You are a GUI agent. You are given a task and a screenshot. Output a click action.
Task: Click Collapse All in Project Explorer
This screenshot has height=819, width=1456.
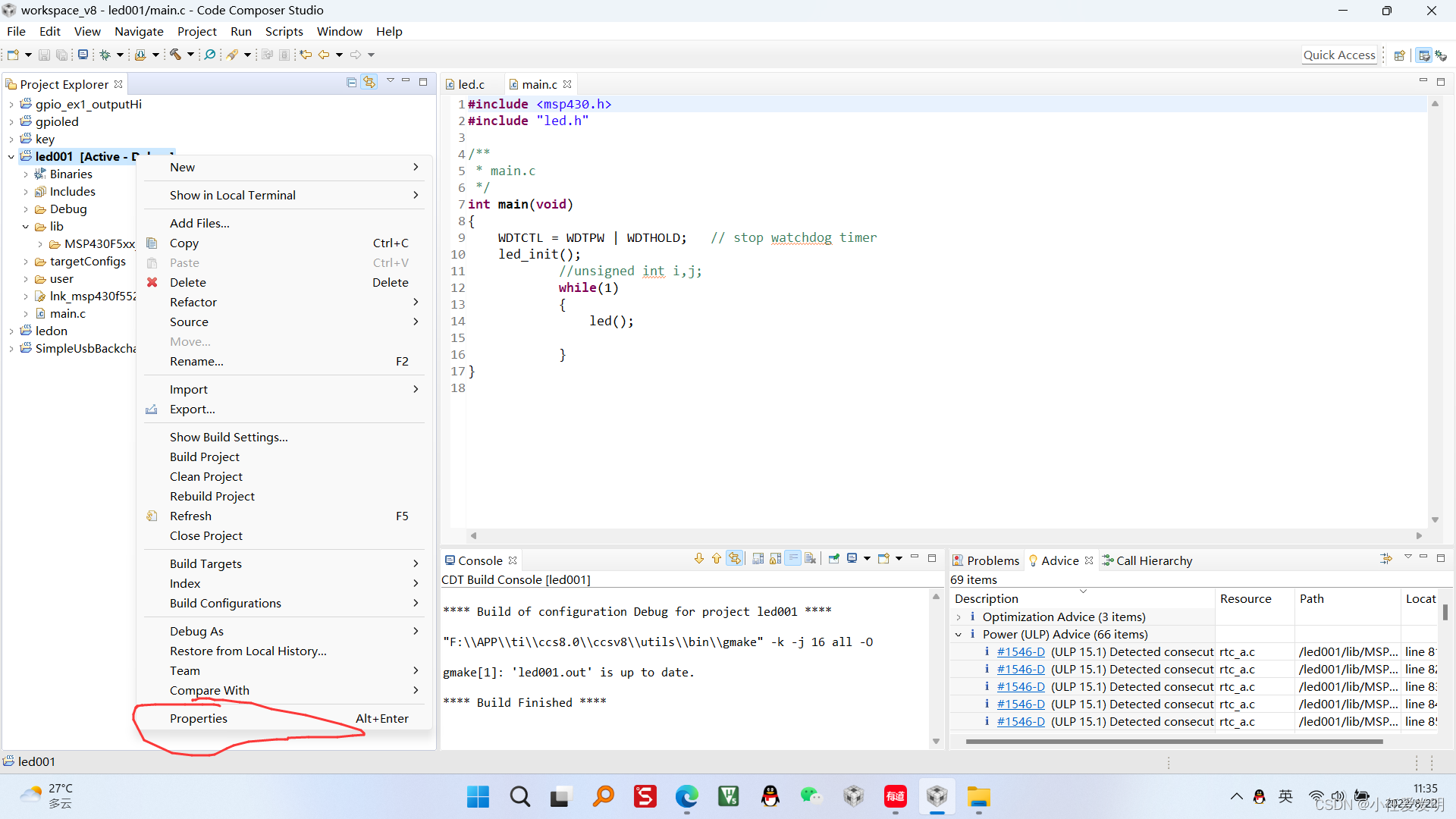[351, 82]
